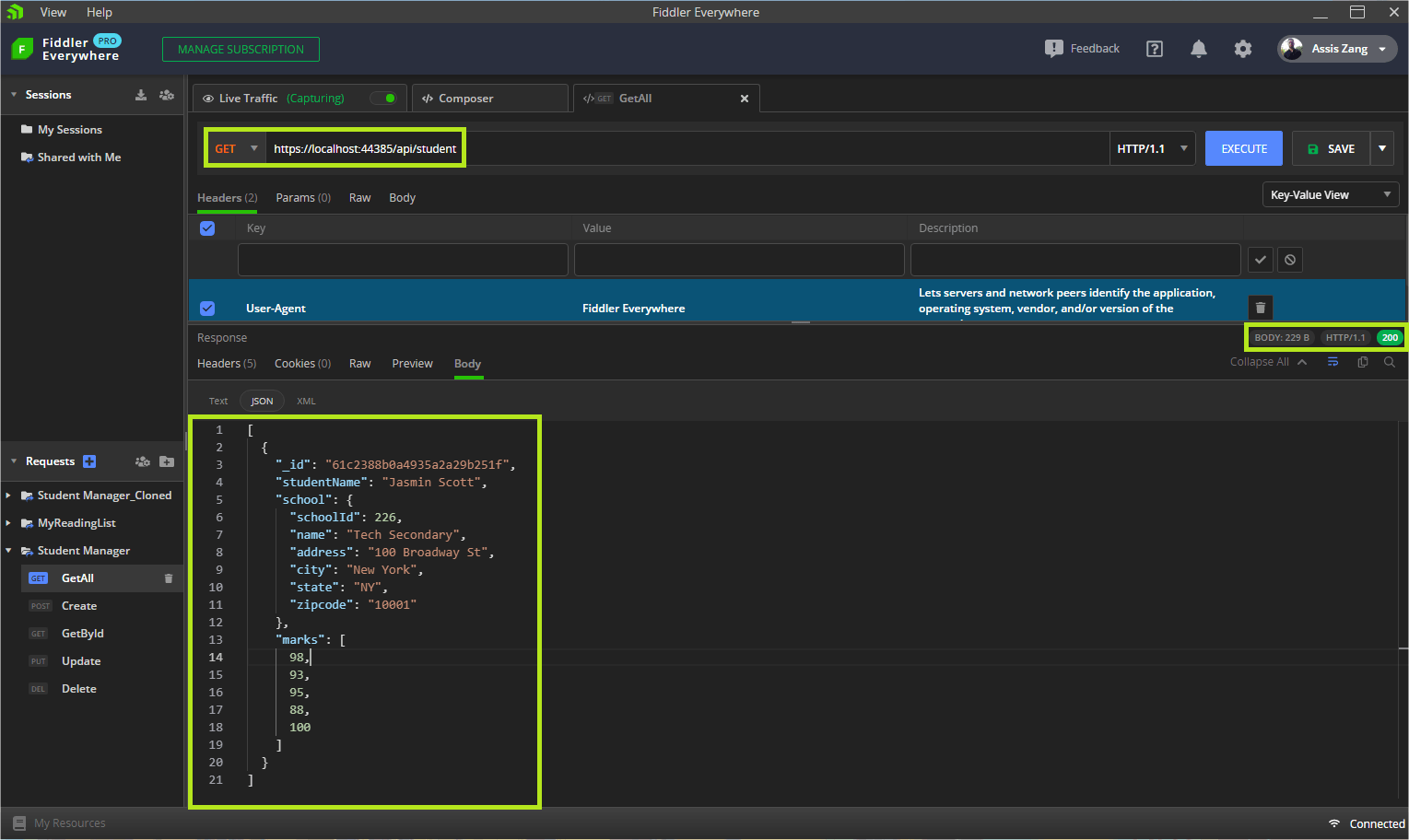Screen dimensions: 1409x840
Task: Click the request URL field
Action: point(687,148)
